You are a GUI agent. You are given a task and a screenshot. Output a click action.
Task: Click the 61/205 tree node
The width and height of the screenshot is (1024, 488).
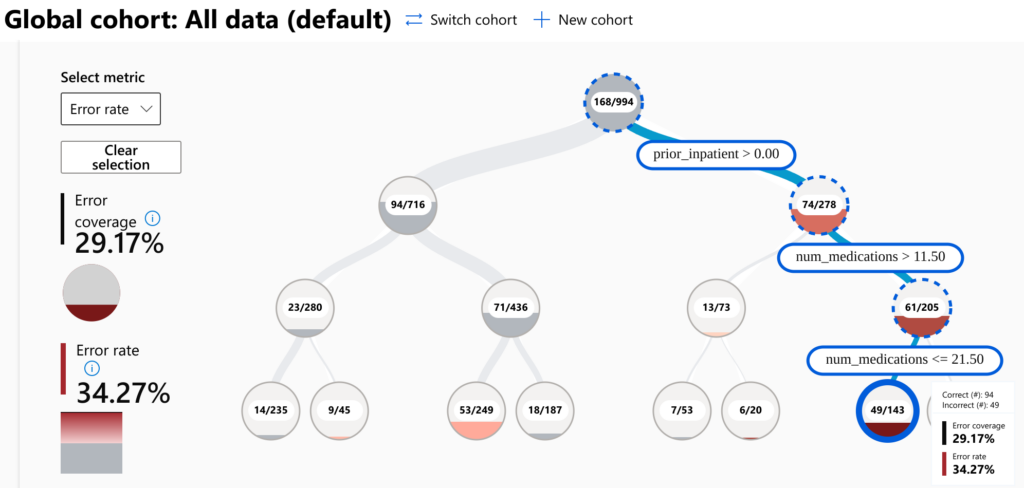click(x=921, y=307)
